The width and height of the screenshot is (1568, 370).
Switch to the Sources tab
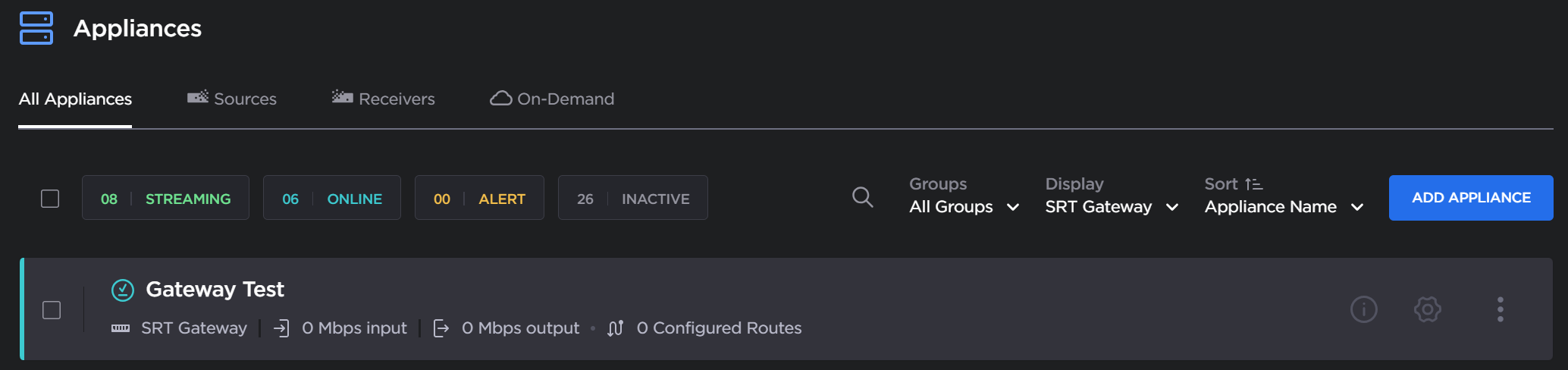(x=232, y=99)
